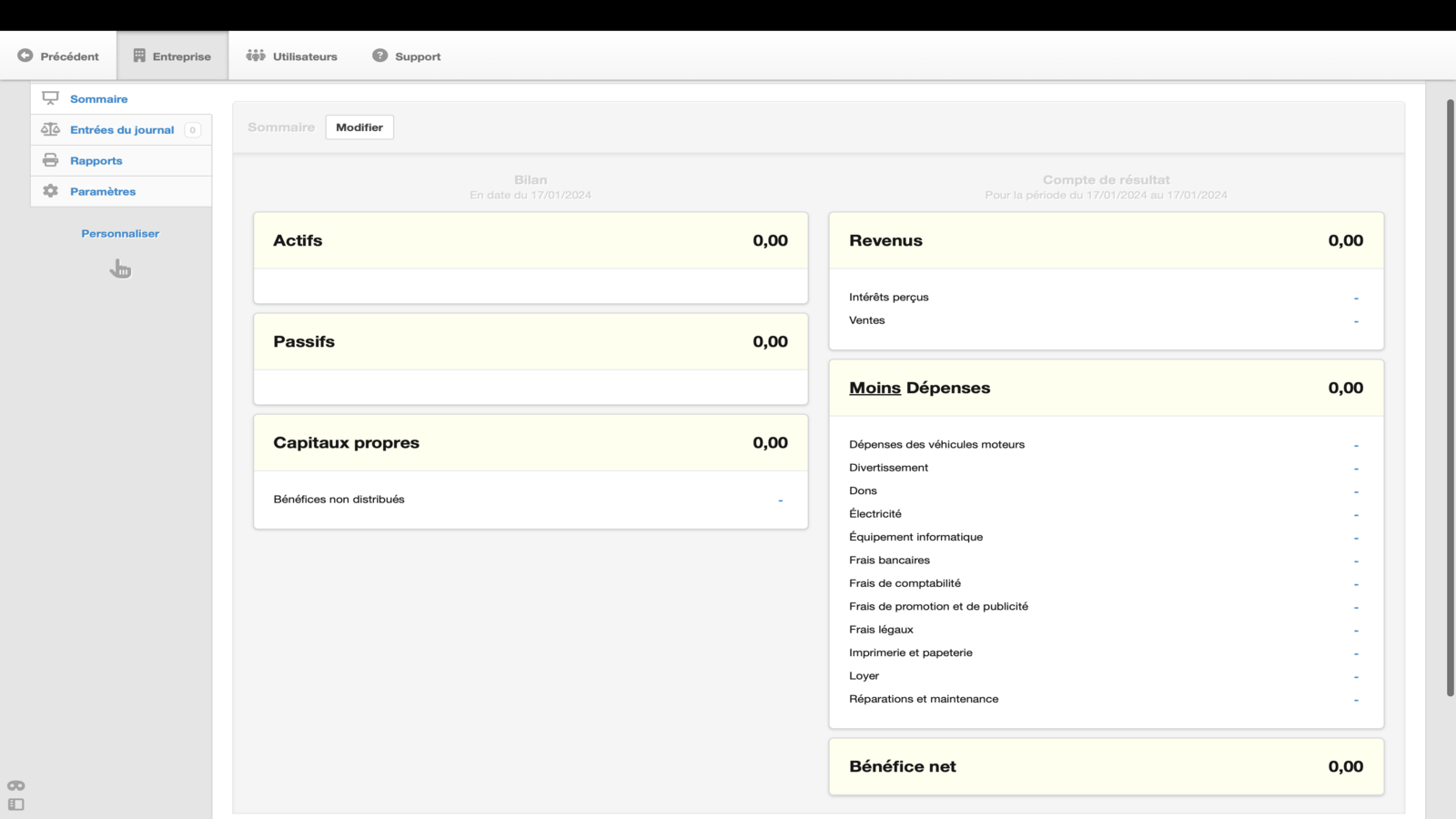
Task: Click the Support question mark icon
Action: [380, 56]
